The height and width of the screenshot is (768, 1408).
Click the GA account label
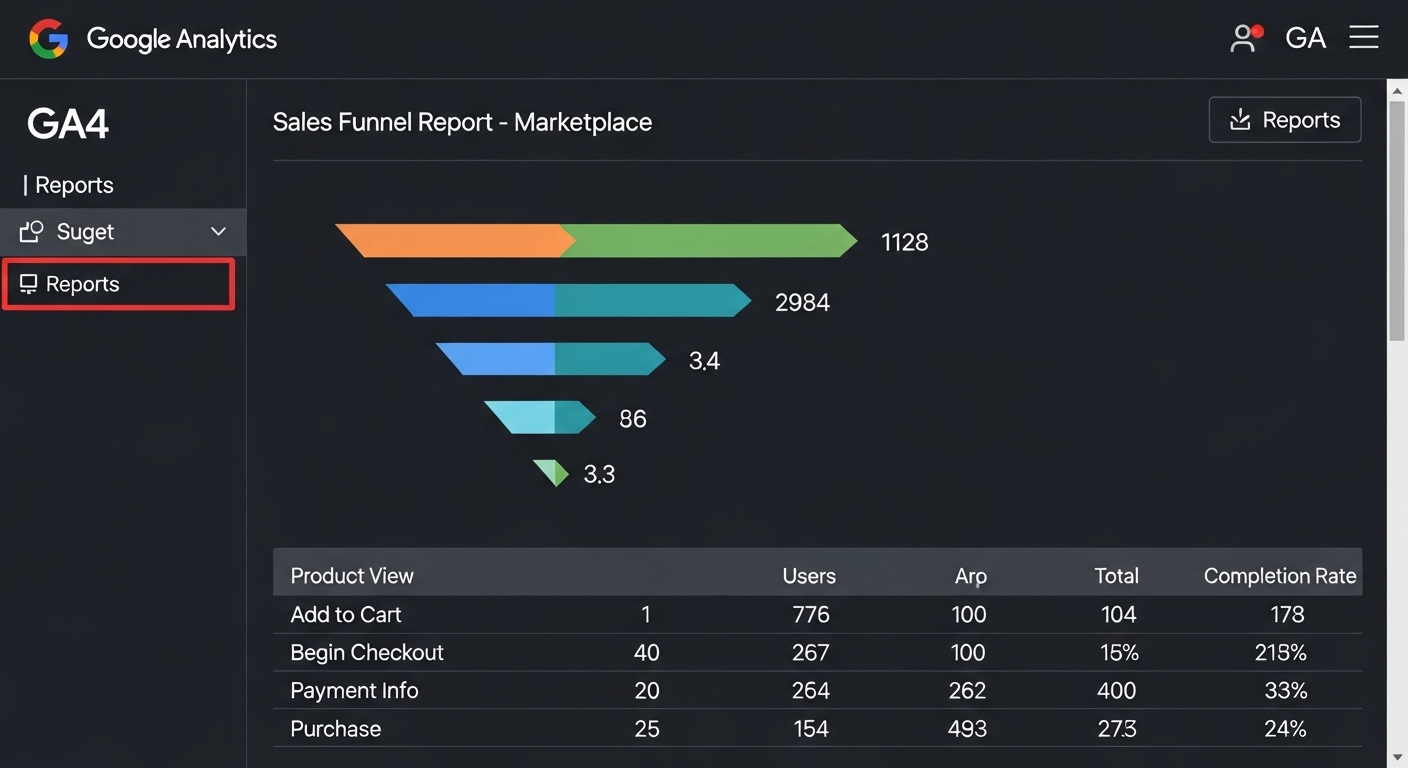tap(1305, 38)
